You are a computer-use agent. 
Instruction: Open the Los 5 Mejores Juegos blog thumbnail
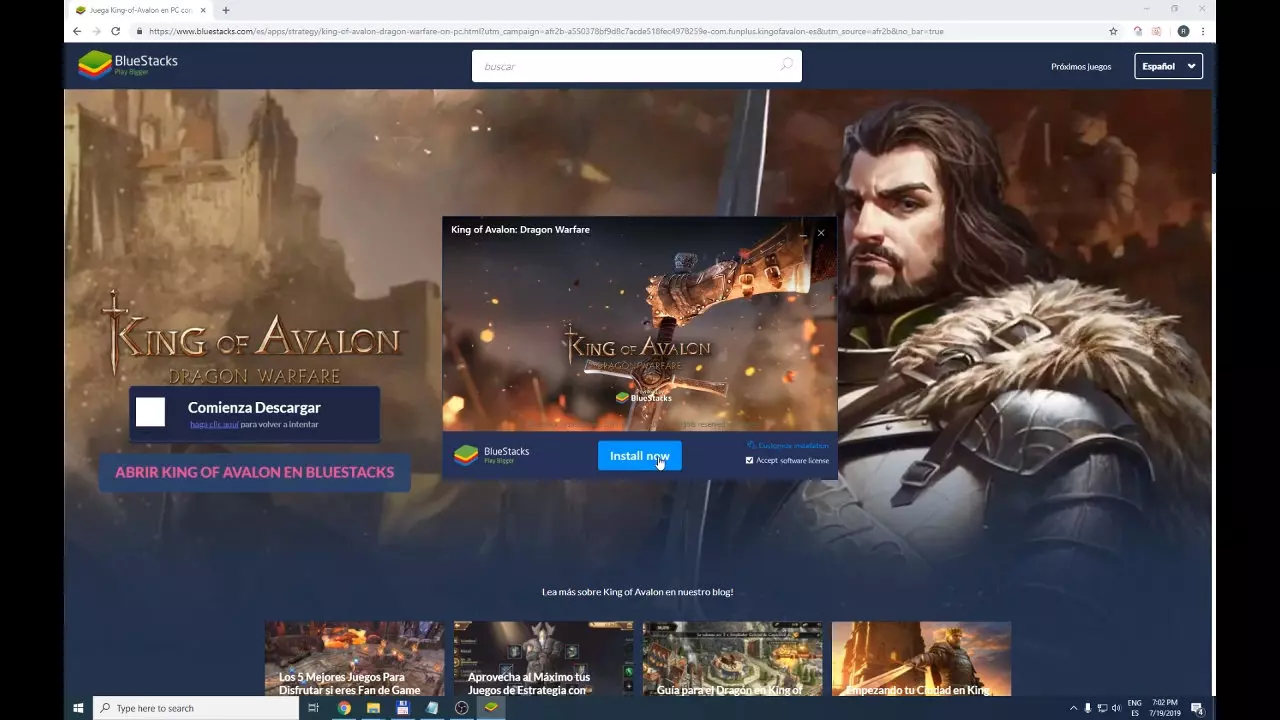(354, 658)
